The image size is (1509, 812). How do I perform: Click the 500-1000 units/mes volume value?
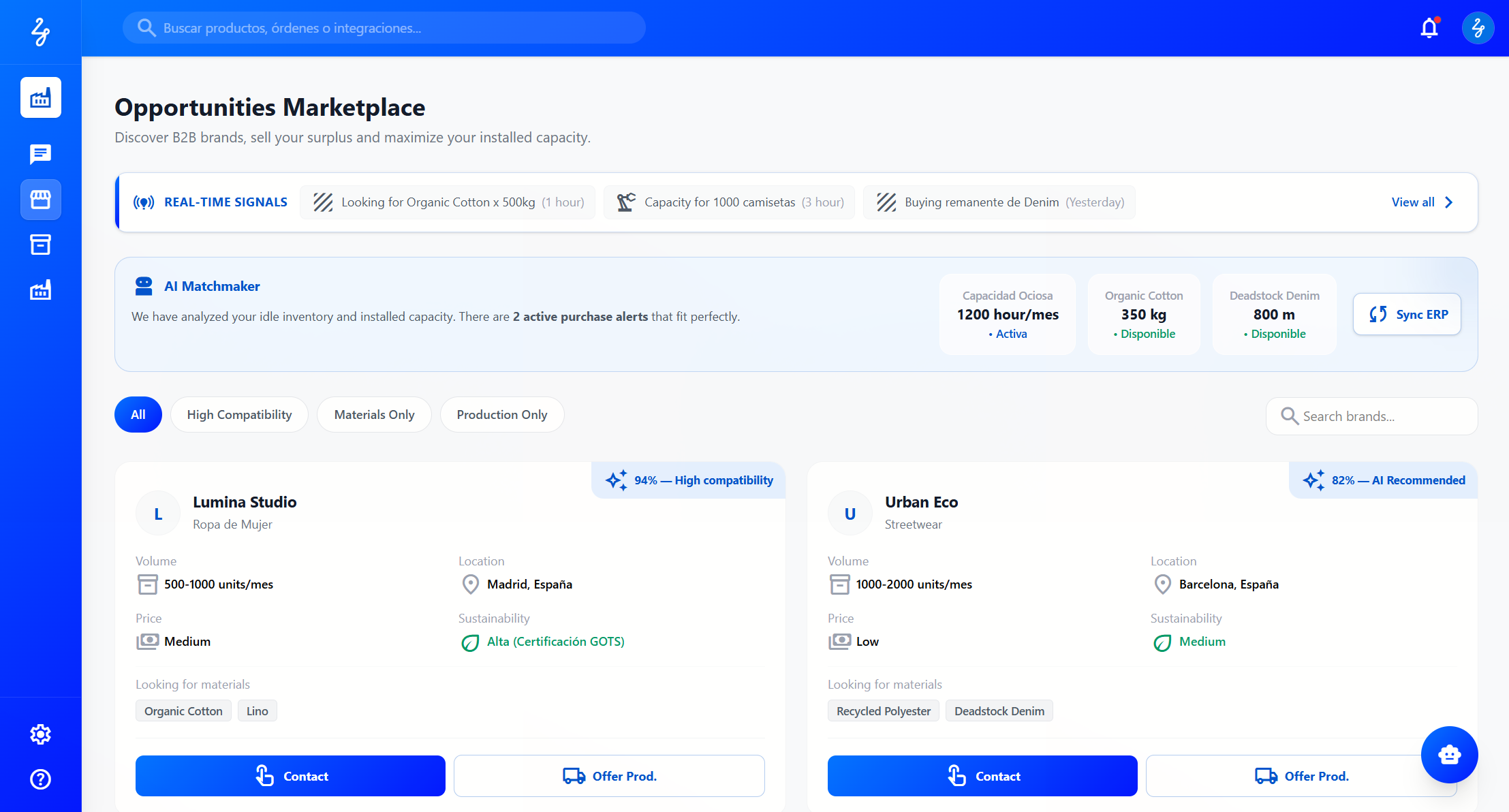[219, 584]
